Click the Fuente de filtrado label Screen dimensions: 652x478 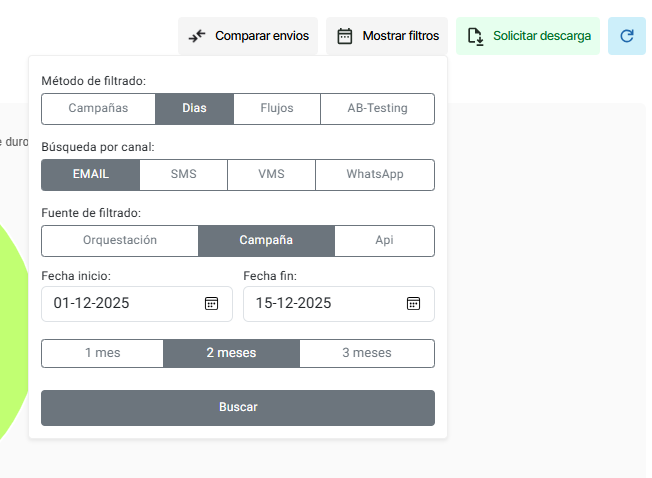pos(91,213)
